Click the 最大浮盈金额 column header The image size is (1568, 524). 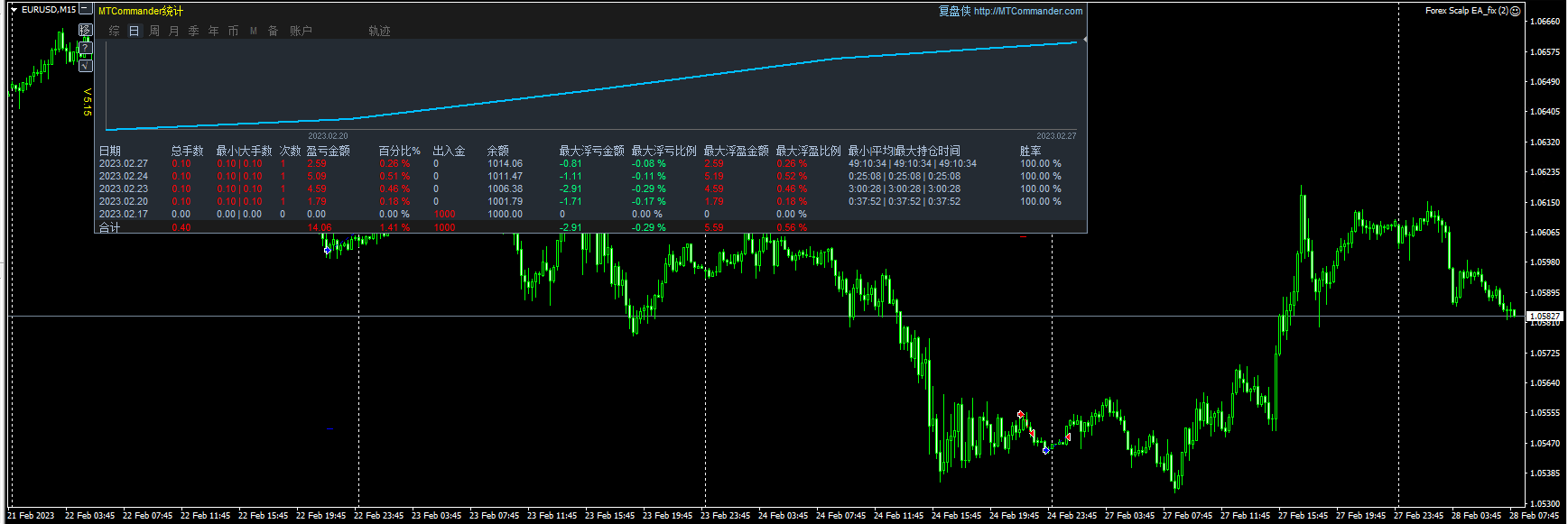(x=737, y=151)
